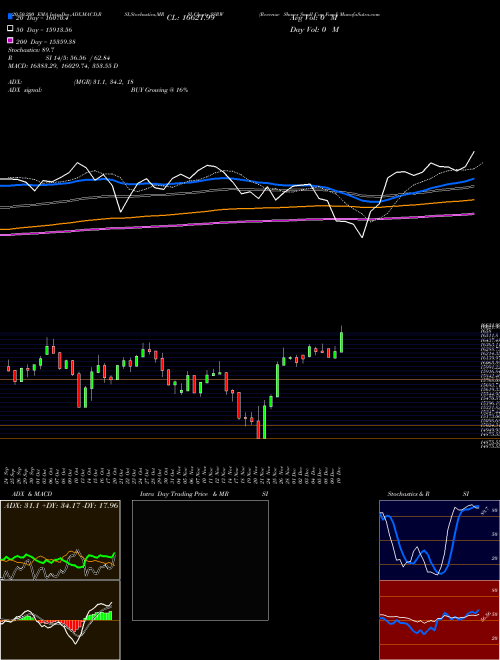
Task: Click the 'ADX signal:' label
Action: [x=25, y=90]
